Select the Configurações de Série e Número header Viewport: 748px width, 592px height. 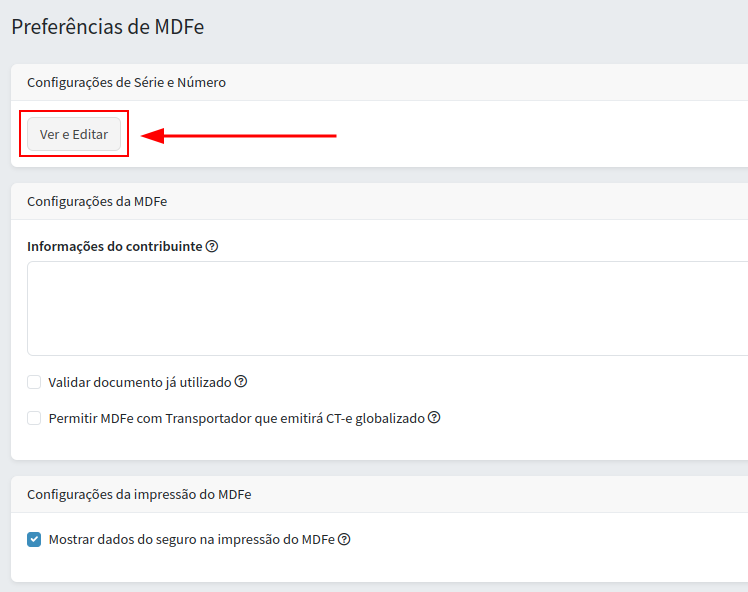[x=126, y=82]
